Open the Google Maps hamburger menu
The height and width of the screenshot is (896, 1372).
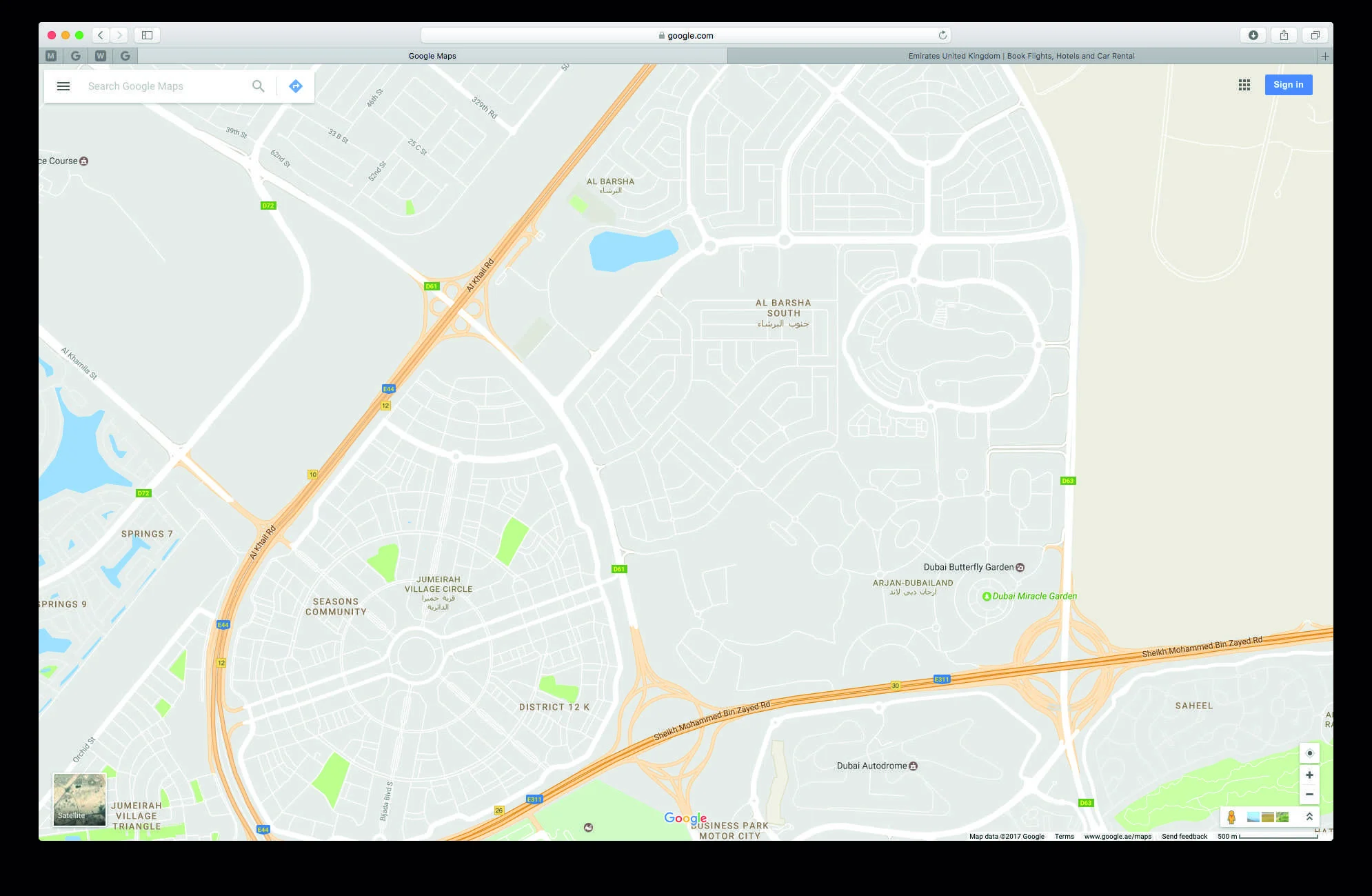(x=63, y=86)
